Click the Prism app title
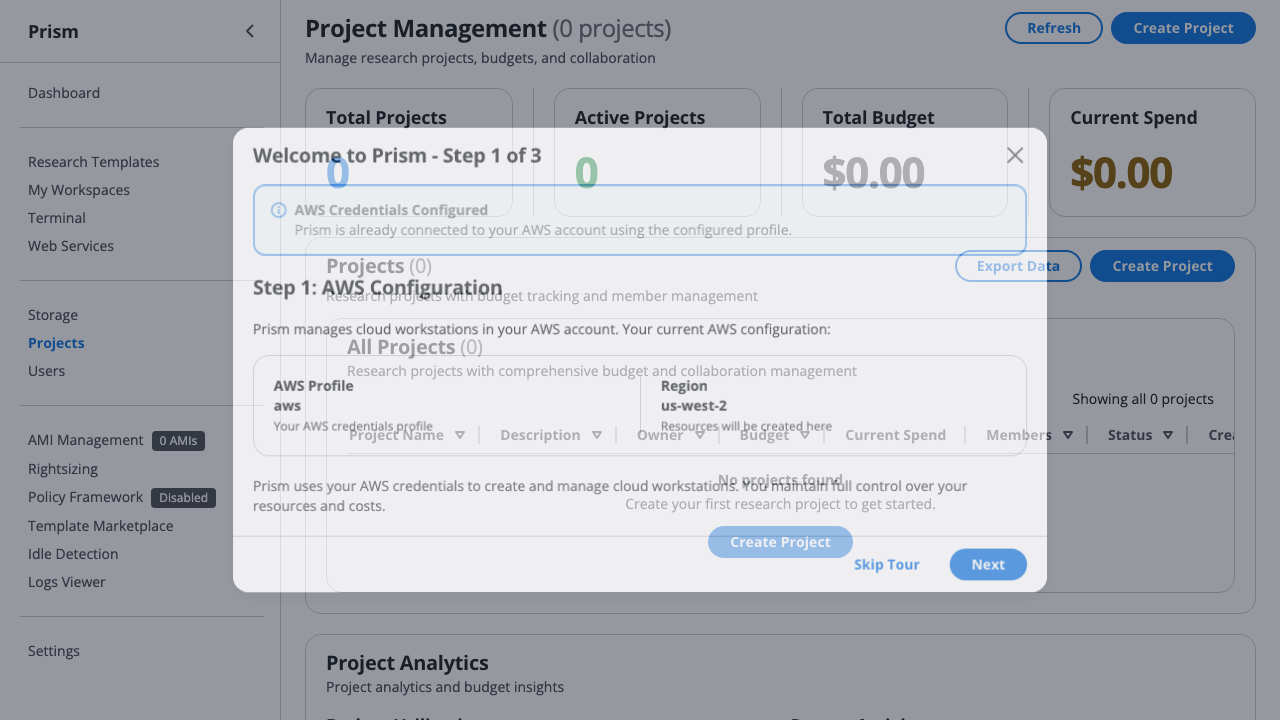 pyautogui.click(x=53, y=31)
